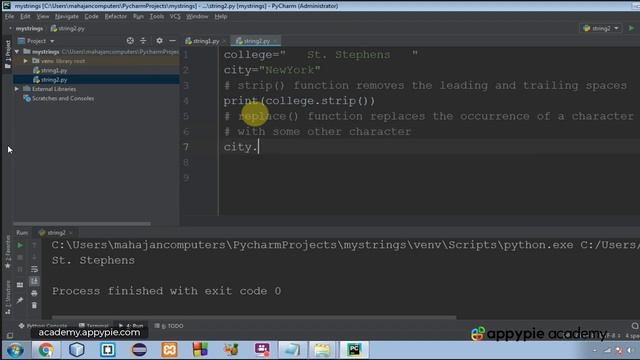Image resolution: width=640 pixels, height=360 pixels.
Task: Open the Run menu
Action: tap(138, 16)
